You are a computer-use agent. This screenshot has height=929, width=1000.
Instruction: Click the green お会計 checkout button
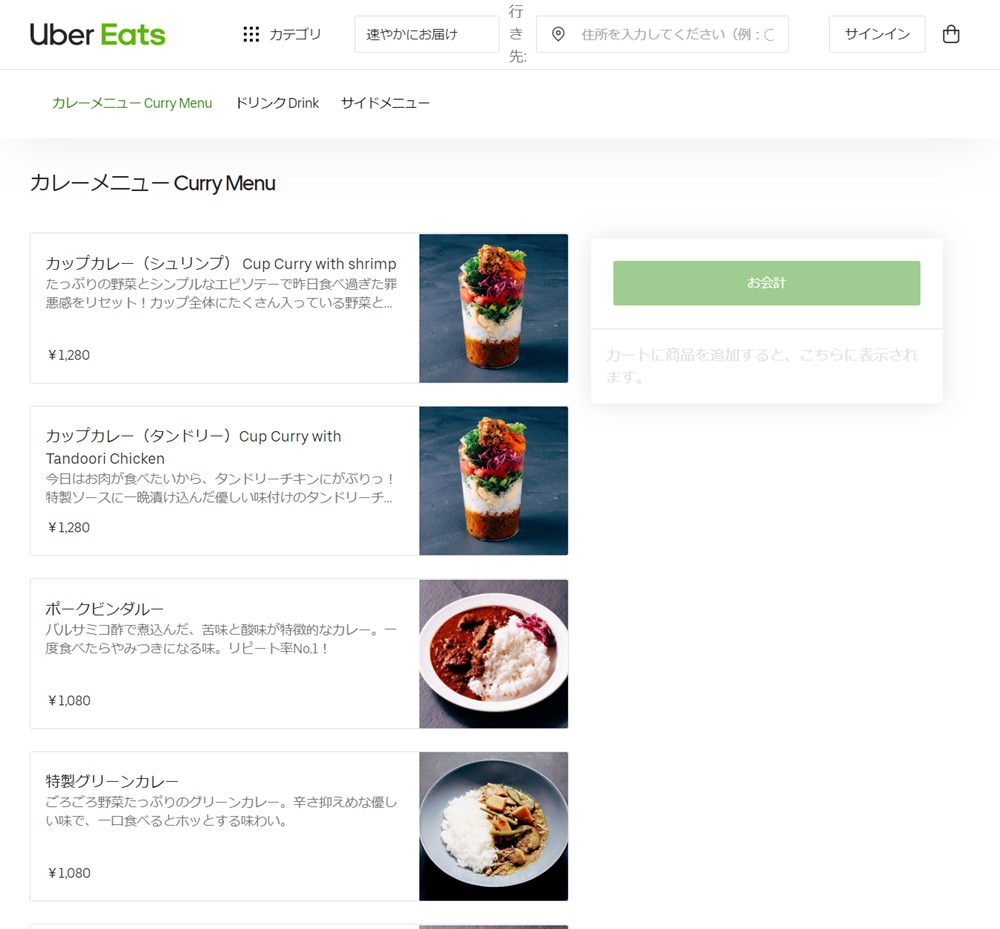(767, 283)
